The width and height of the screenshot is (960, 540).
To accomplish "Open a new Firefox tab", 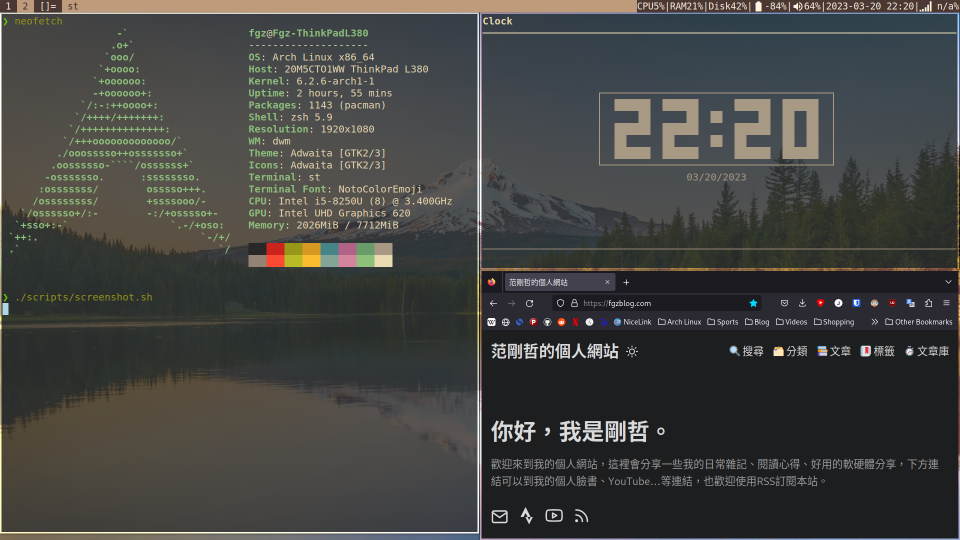I will 626,282.
